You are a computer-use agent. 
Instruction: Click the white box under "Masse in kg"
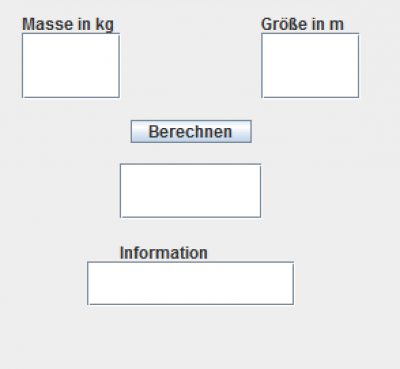pos(71,66)
